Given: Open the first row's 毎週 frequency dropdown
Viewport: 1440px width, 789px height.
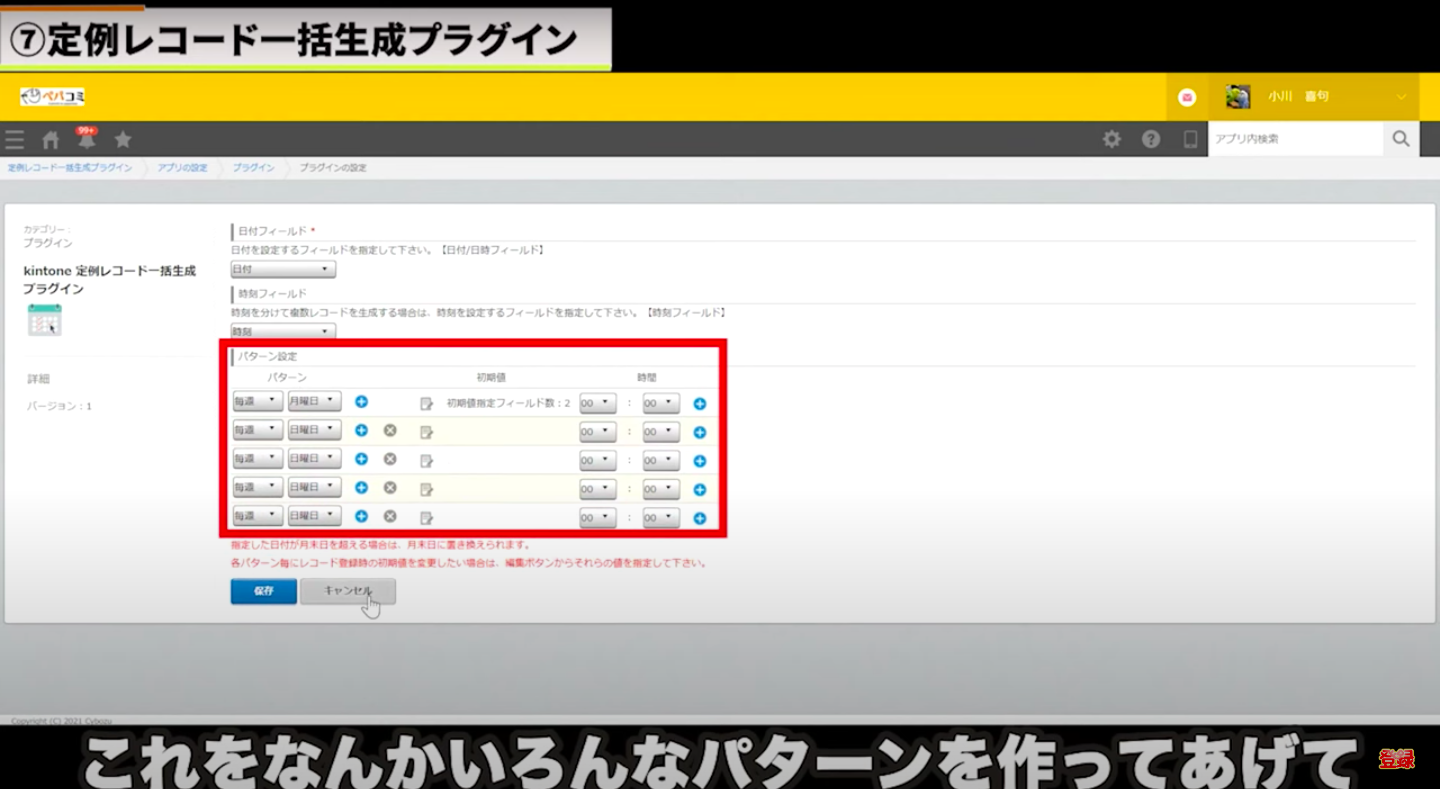Looking at the screenshot, I should click(x=257, y=402).
